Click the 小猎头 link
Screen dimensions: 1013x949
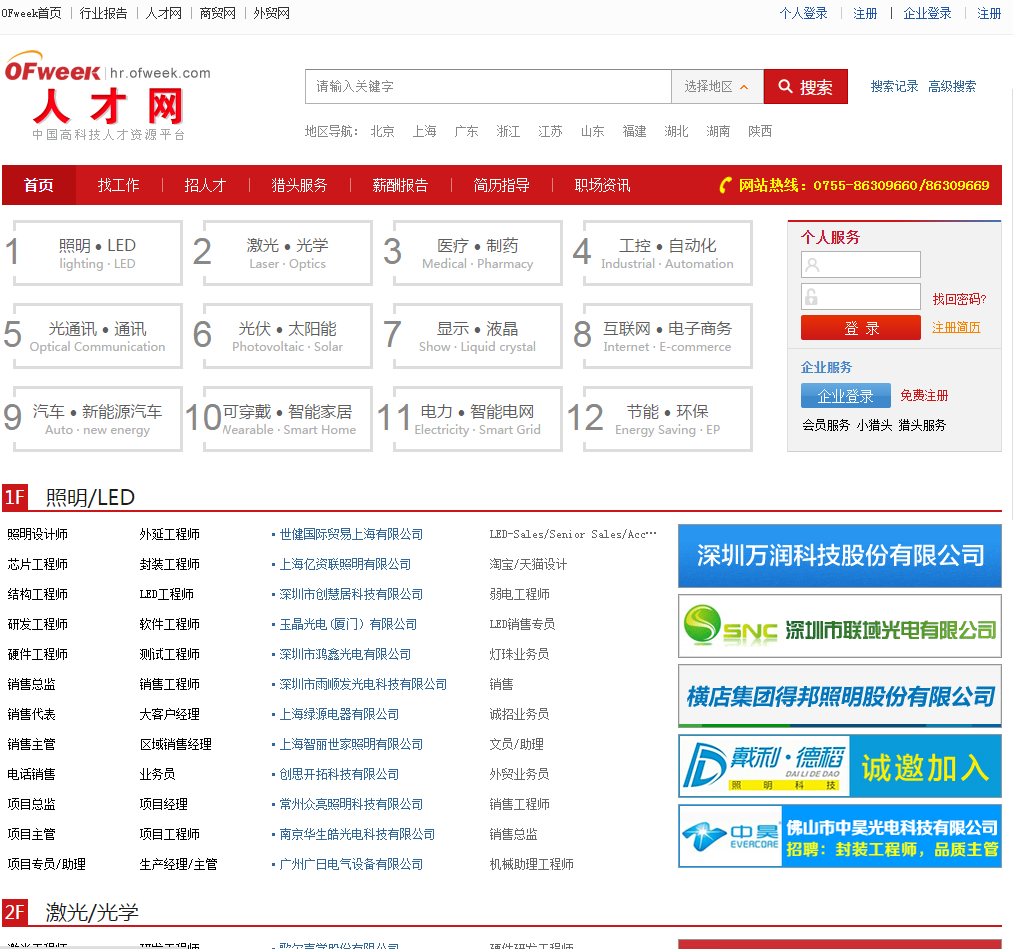(874, 425)
